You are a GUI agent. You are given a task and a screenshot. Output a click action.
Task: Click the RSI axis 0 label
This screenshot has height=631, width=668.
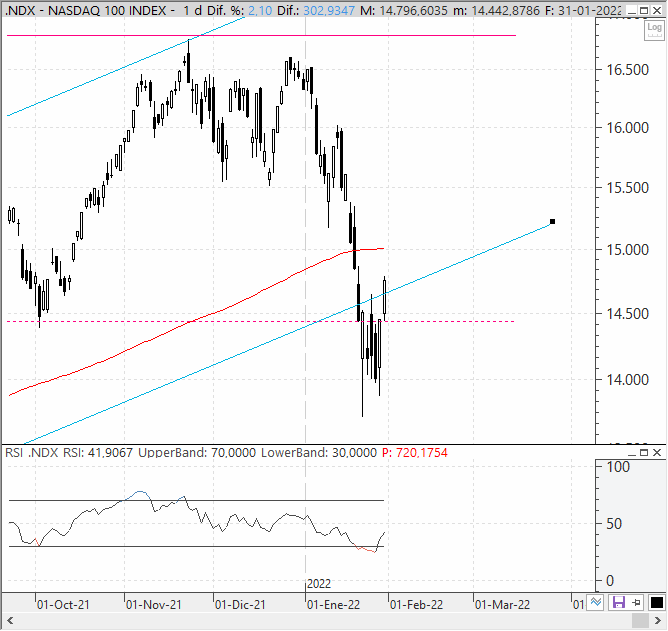(610, 580)
